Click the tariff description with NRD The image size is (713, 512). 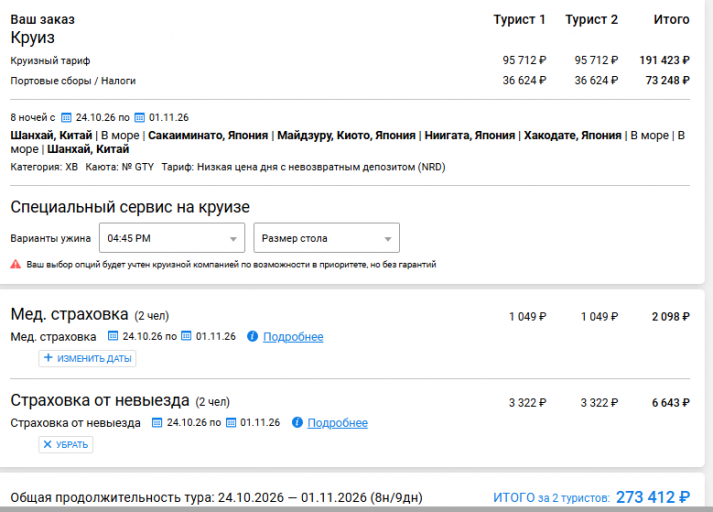(303, 167)
